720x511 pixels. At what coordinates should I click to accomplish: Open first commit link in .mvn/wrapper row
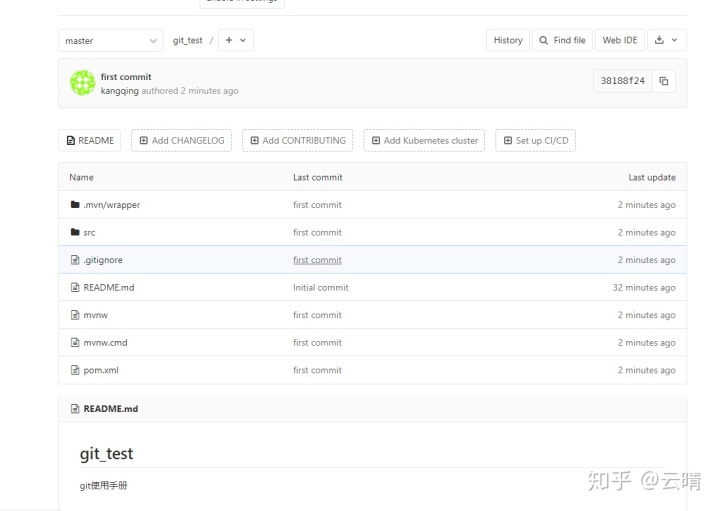click(x=317, y=205)
